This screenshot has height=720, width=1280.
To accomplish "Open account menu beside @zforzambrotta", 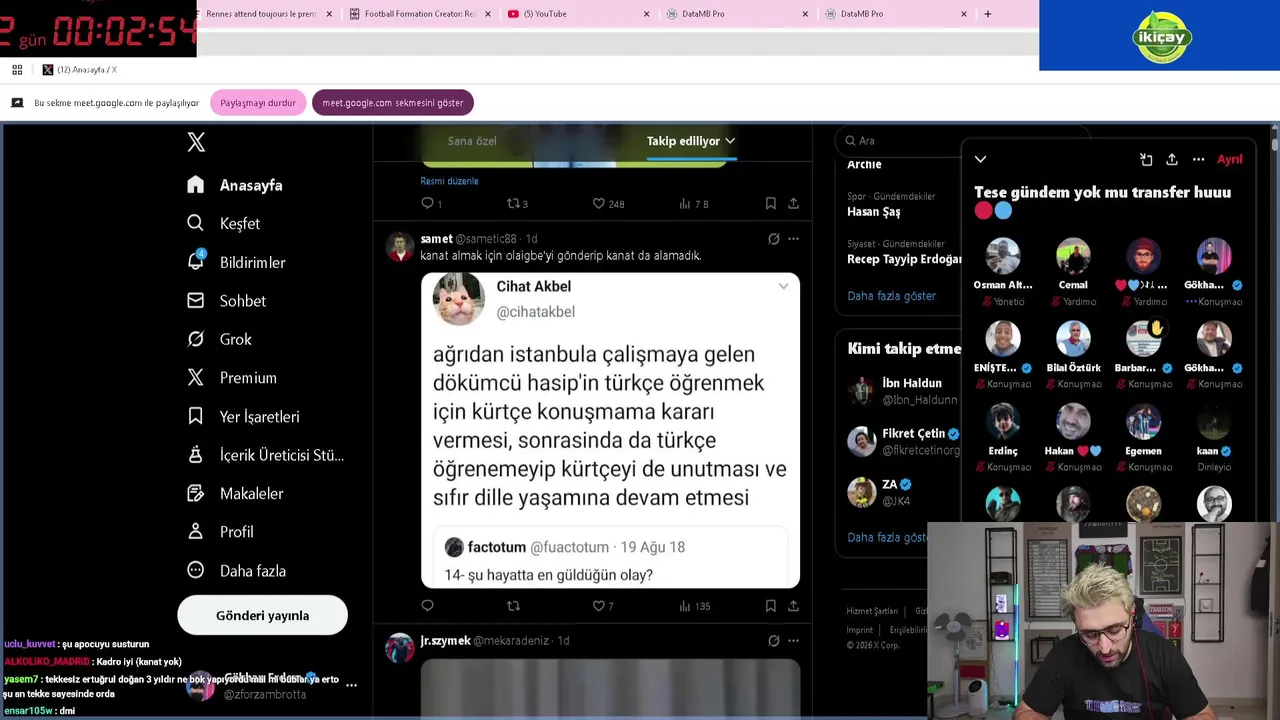I will [351, 684].
